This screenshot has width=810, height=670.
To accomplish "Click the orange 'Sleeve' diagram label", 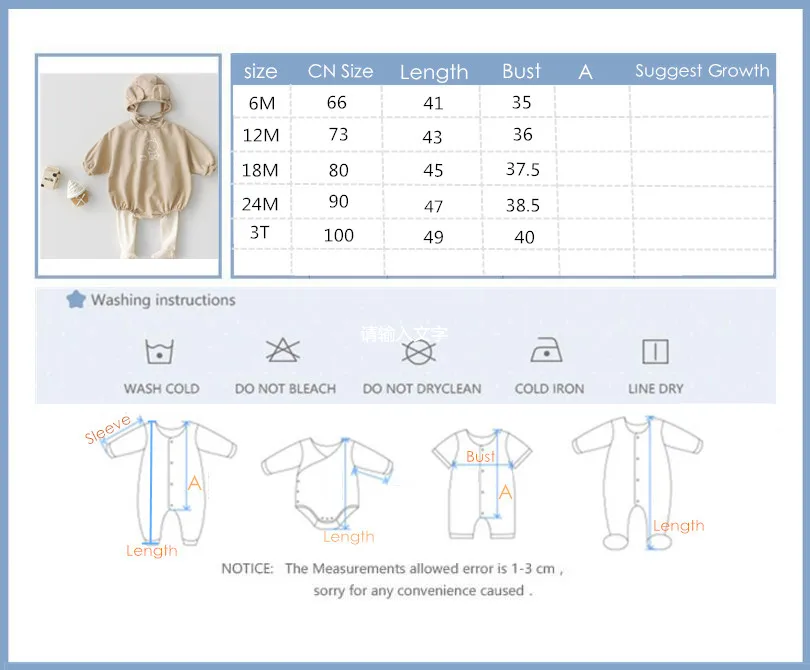I will [x=107, y=429].
